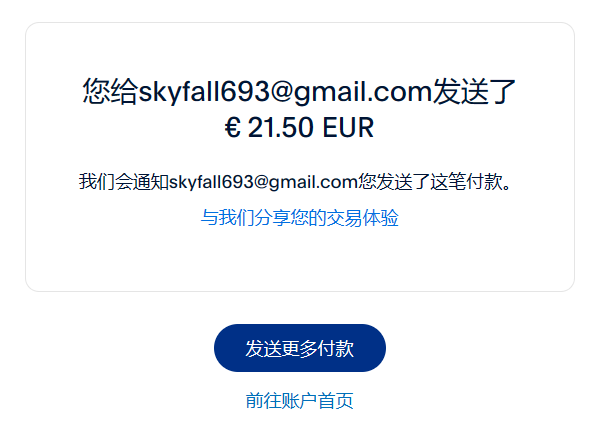Viewport: 609px width, 436px height.
Task: Click the 21.50 number in the amount
Action: point(280,127)
